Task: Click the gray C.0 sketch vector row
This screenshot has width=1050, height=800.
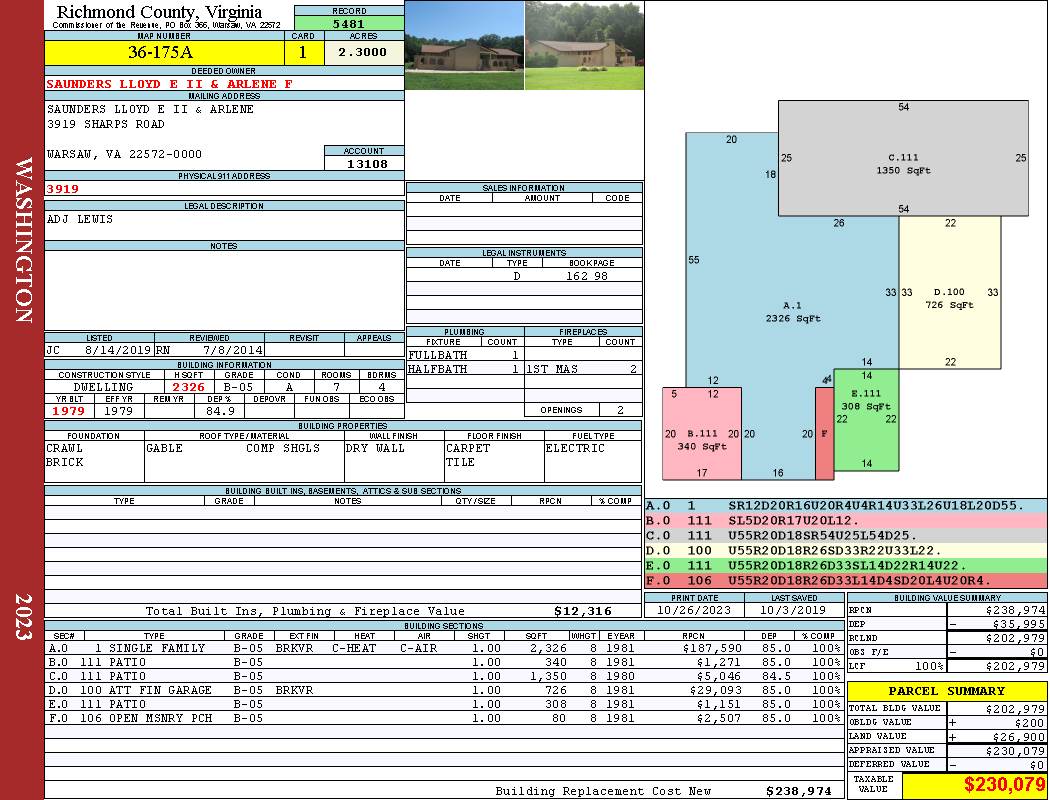Action: [846, 536]
